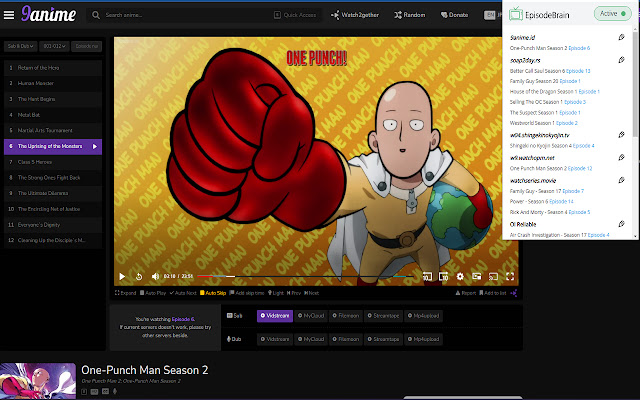Expand the player view
640x400 pixels.
click(x=126, y=293)
